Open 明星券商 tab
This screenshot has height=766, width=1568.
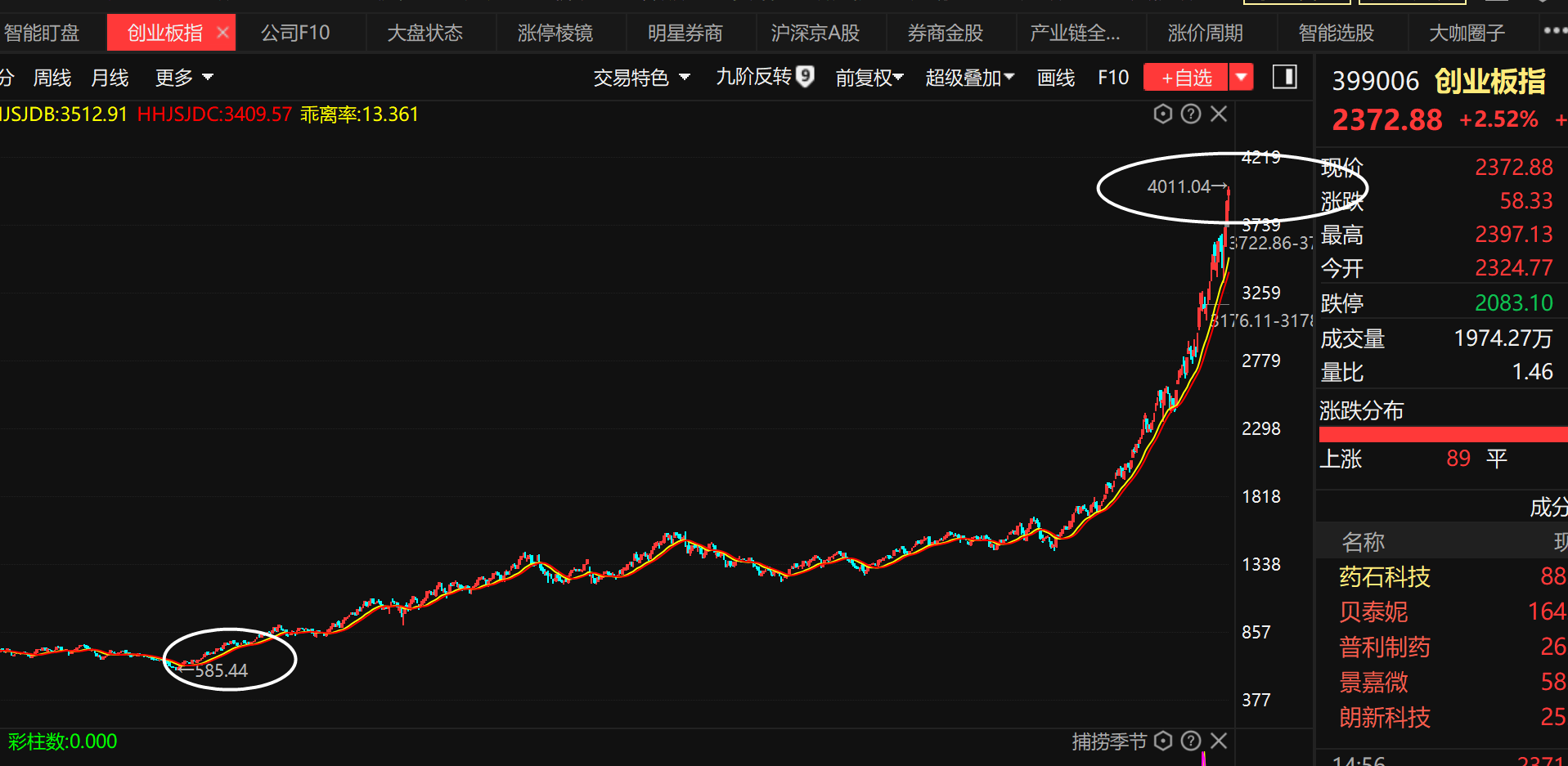pyautogui.click(x=685, y=33)
